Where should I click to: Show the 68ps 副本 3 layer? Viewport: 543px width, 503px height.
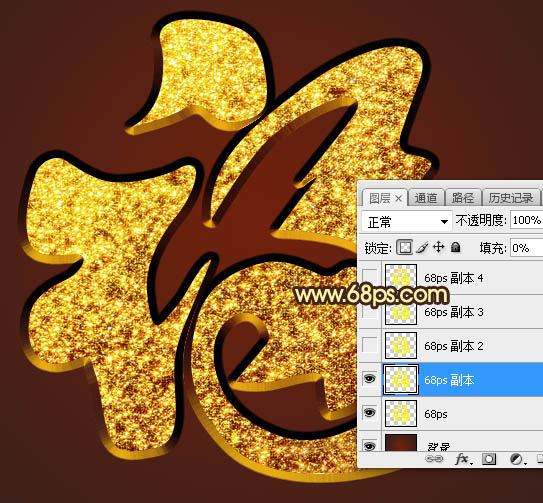370,312
